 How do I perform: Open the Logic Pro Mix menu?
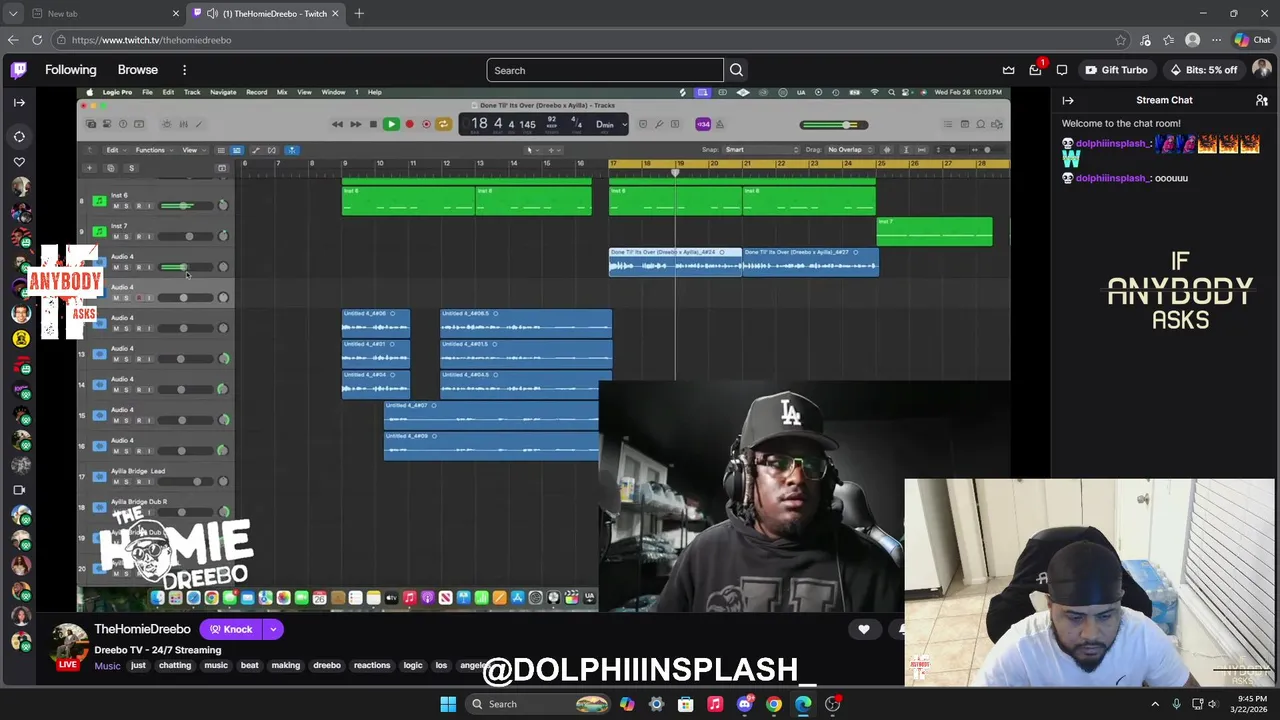coord(282,92)
